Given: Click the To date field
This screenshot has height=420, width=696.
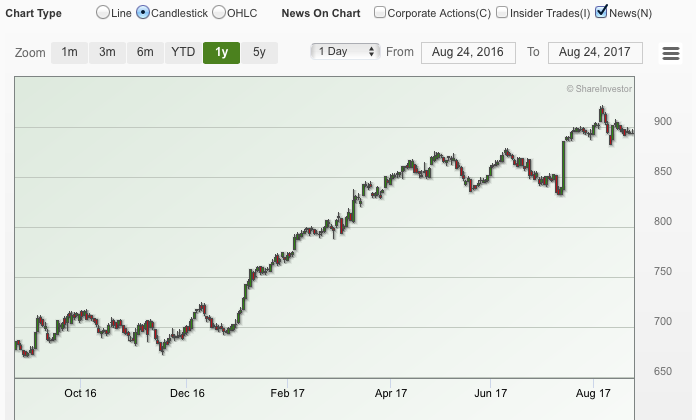Looking at the screenshot, I should pyautogui.click(x=595, y=52).
